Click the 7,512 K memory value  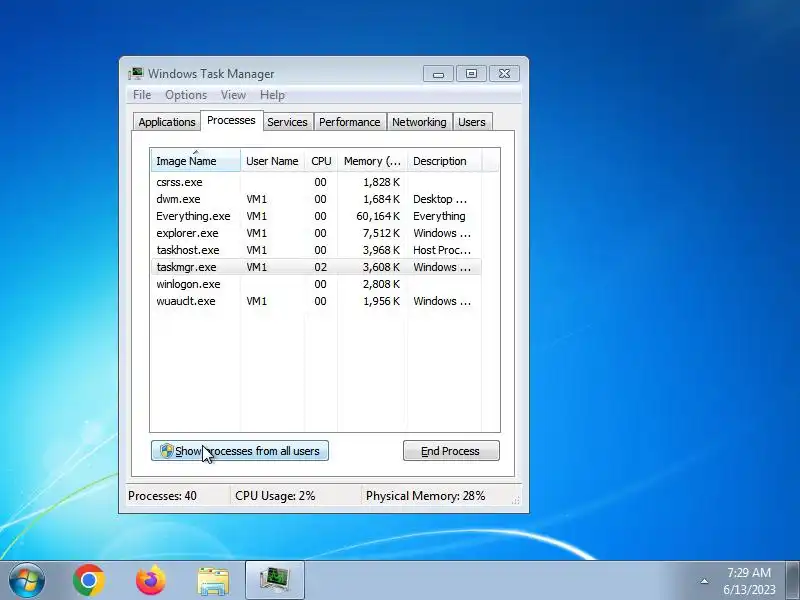[381, 233]
